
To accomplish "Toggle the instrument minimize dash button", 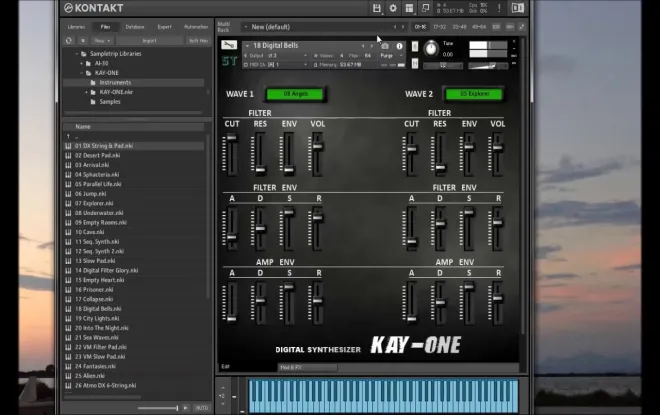I will coord(514,48).
